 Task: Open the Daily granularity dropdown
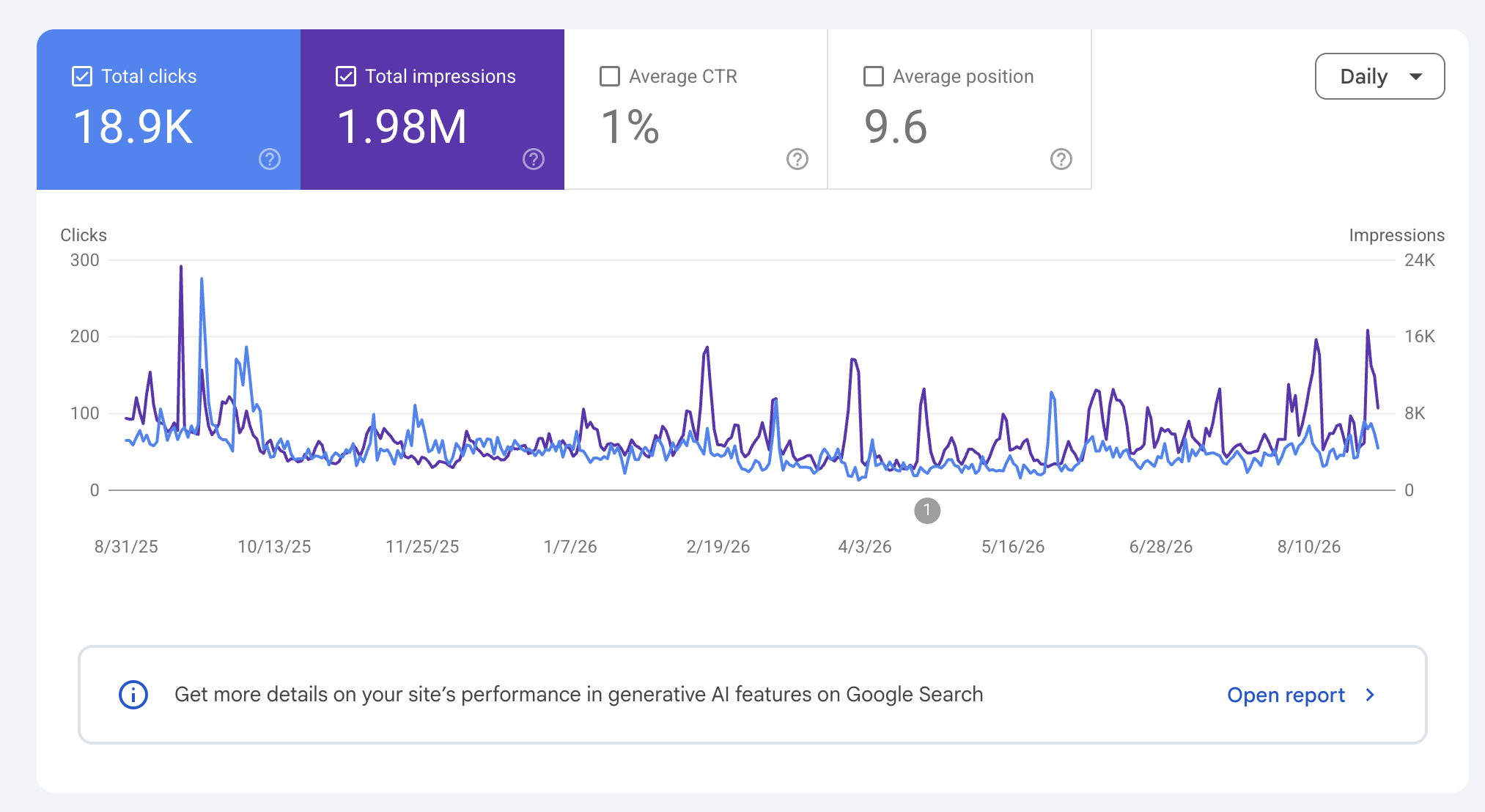[x=1379, y=76]
